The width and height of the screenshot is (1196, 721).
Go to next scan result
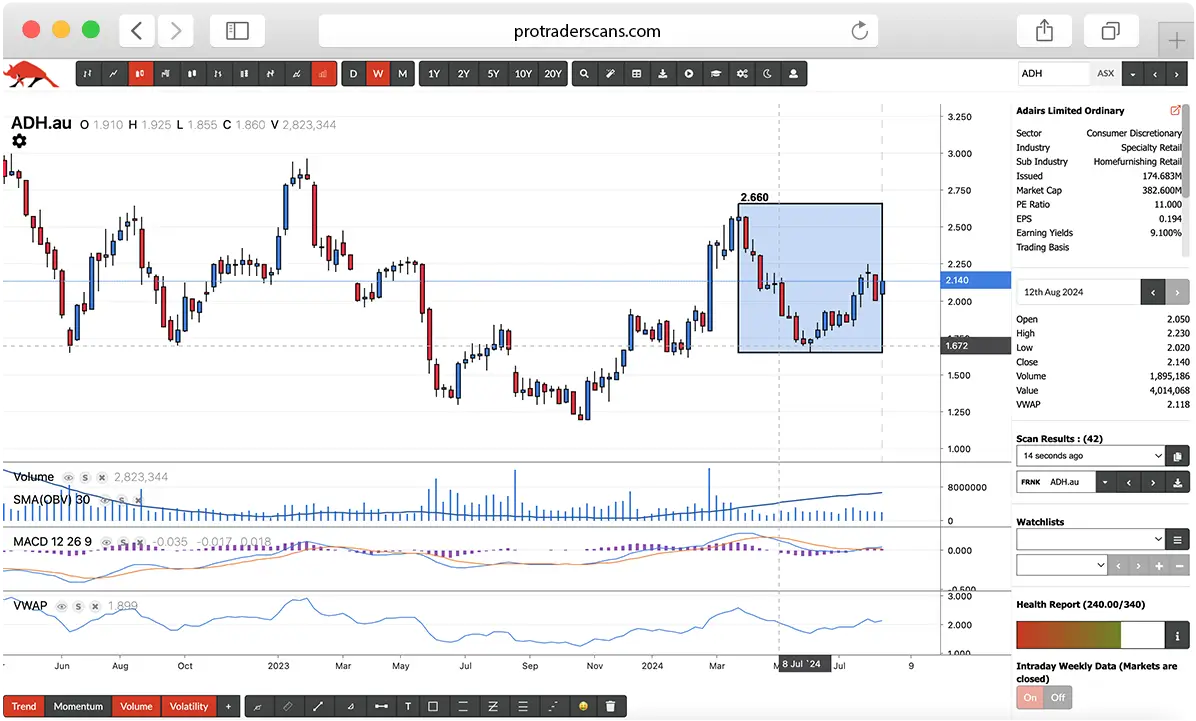[1153, 482]
